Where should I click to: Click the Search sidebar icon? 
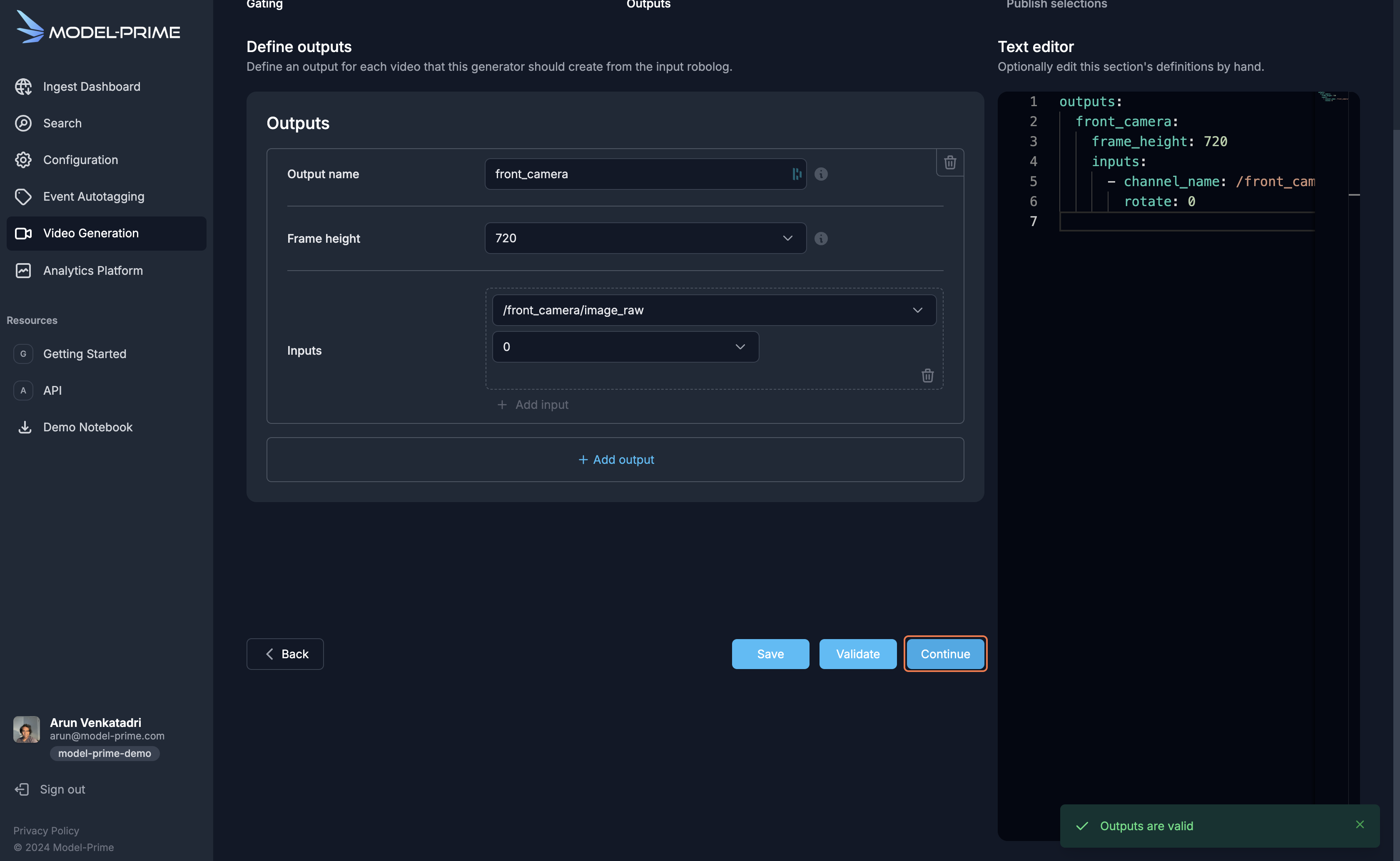(23, 123)
